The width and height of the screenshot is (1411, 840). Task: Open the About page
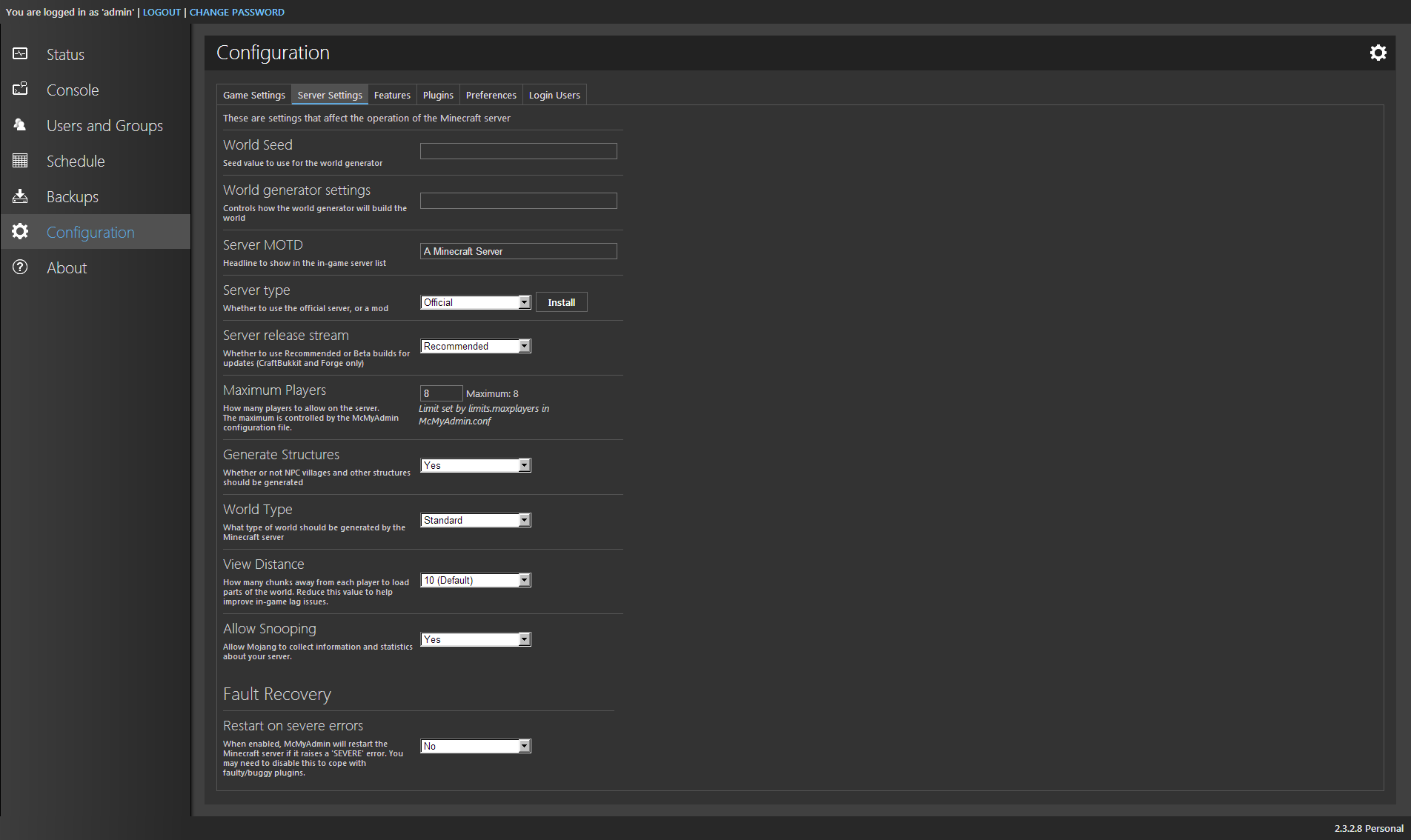(95, 267)
